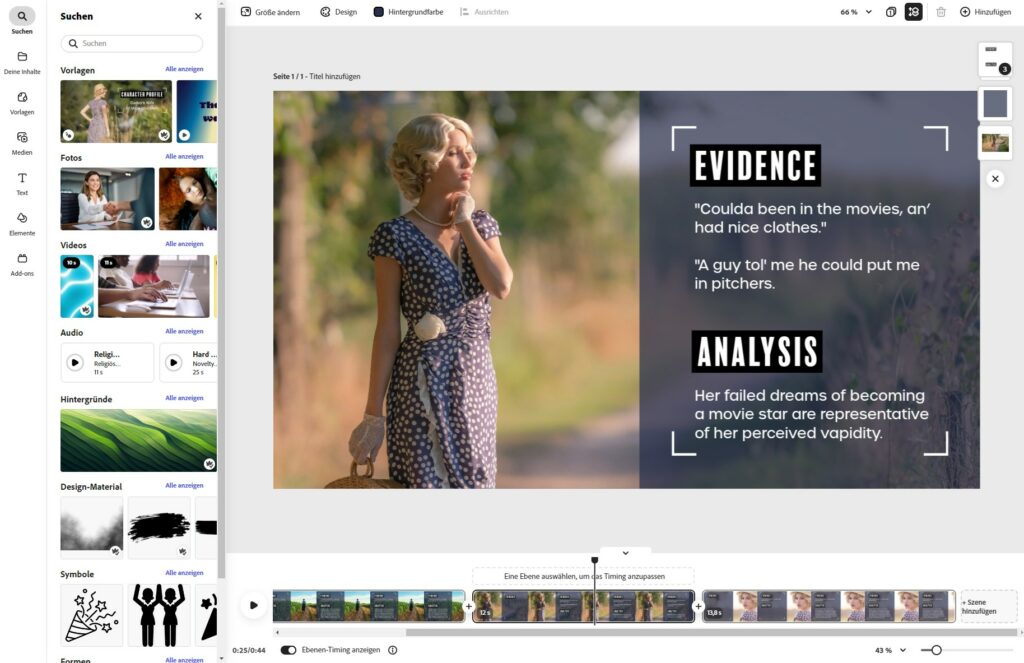Show all Hintergründe via Alle anzeigen

tap(184, 398)
